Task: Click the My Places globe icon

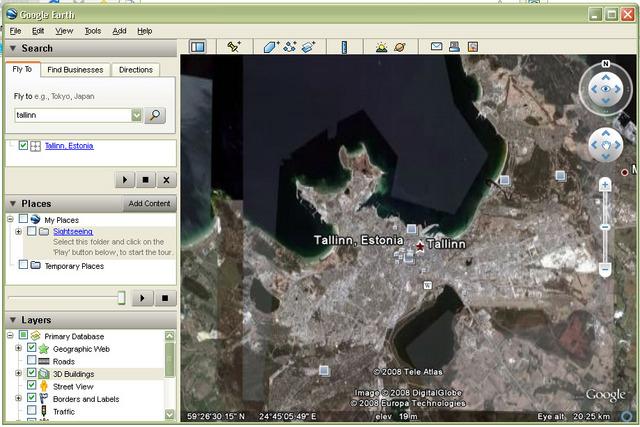Action: (x=36, y=220)
